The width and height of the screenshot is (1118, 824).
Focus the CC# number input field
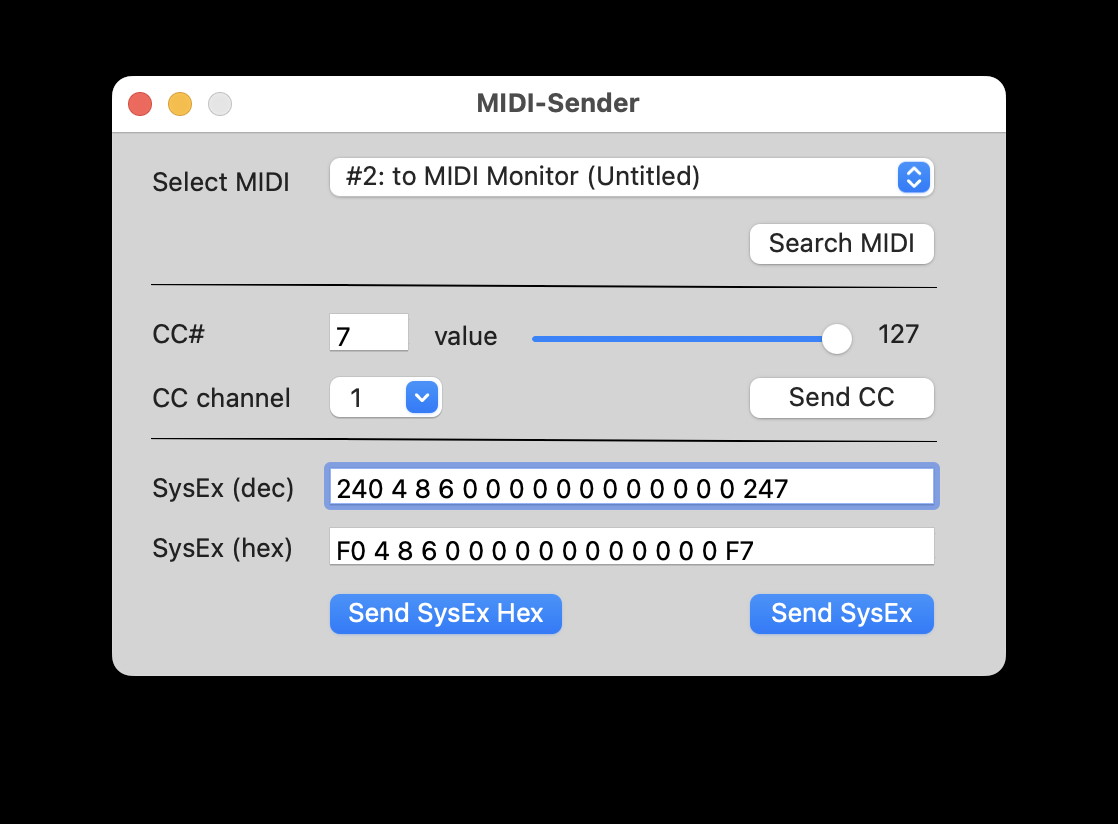coord(368,334)
